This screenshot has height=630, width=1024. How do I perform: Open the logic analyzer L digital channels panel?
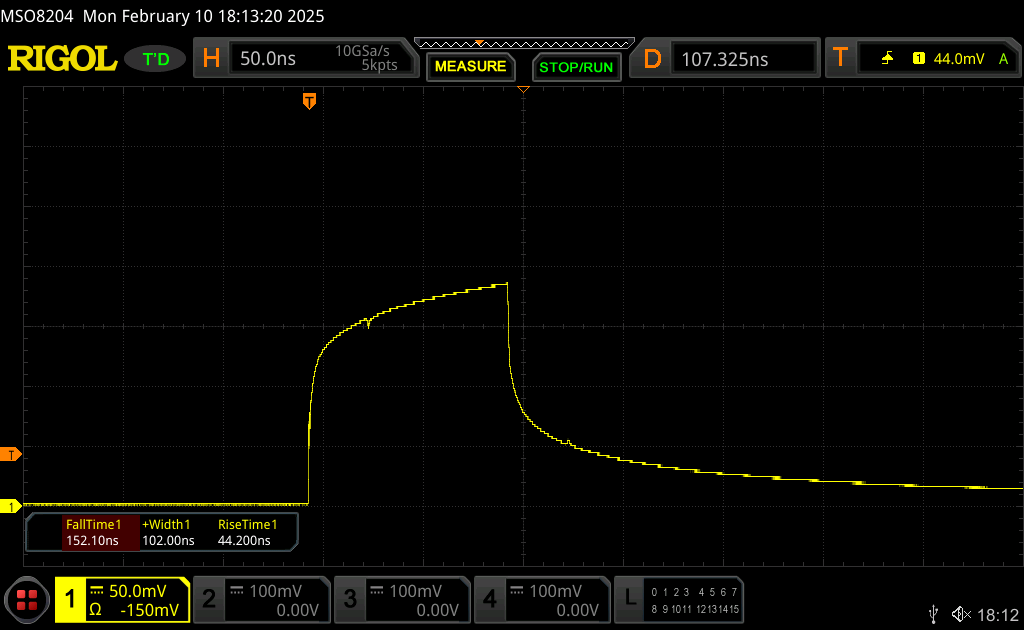[x=677, y=600]
